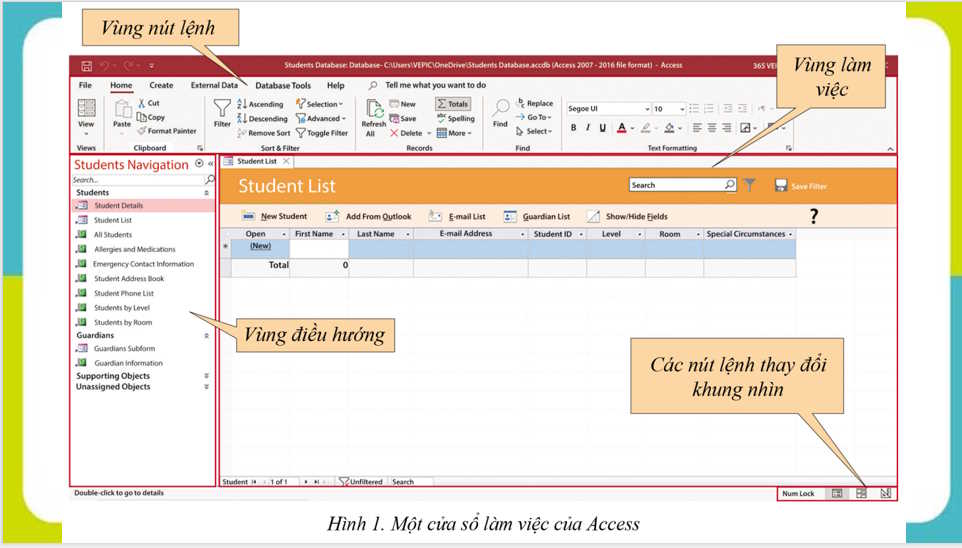Image resolution: width=962 pixels, height=548 pixels.
Task: Click the orange filter icon beside Search
Action: click(x=750, y=185)
